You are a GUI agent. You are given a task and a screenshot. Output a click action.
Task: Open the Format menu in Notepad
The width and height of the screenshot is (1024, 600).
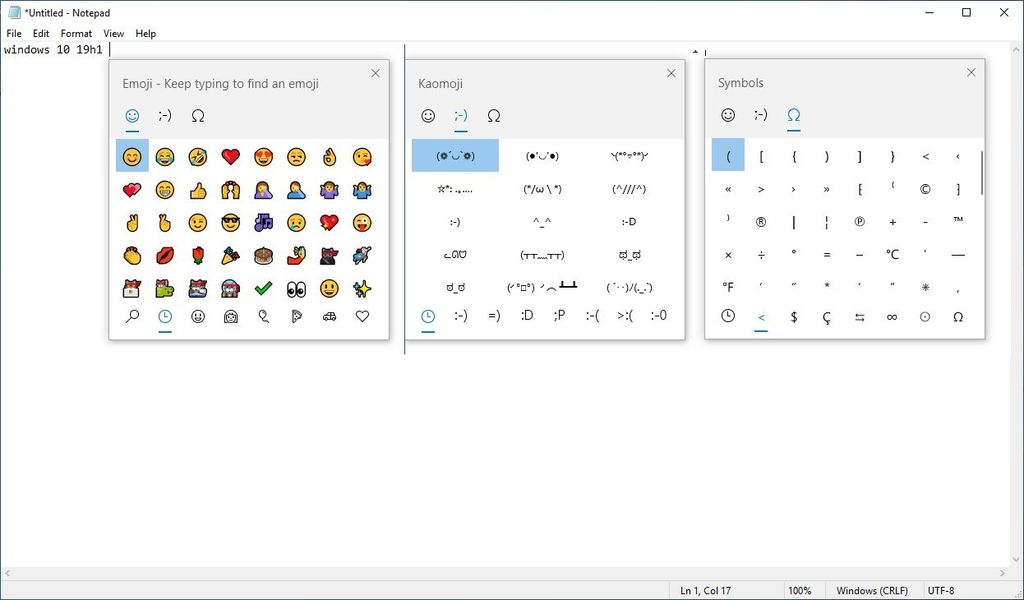click(76, 33)
